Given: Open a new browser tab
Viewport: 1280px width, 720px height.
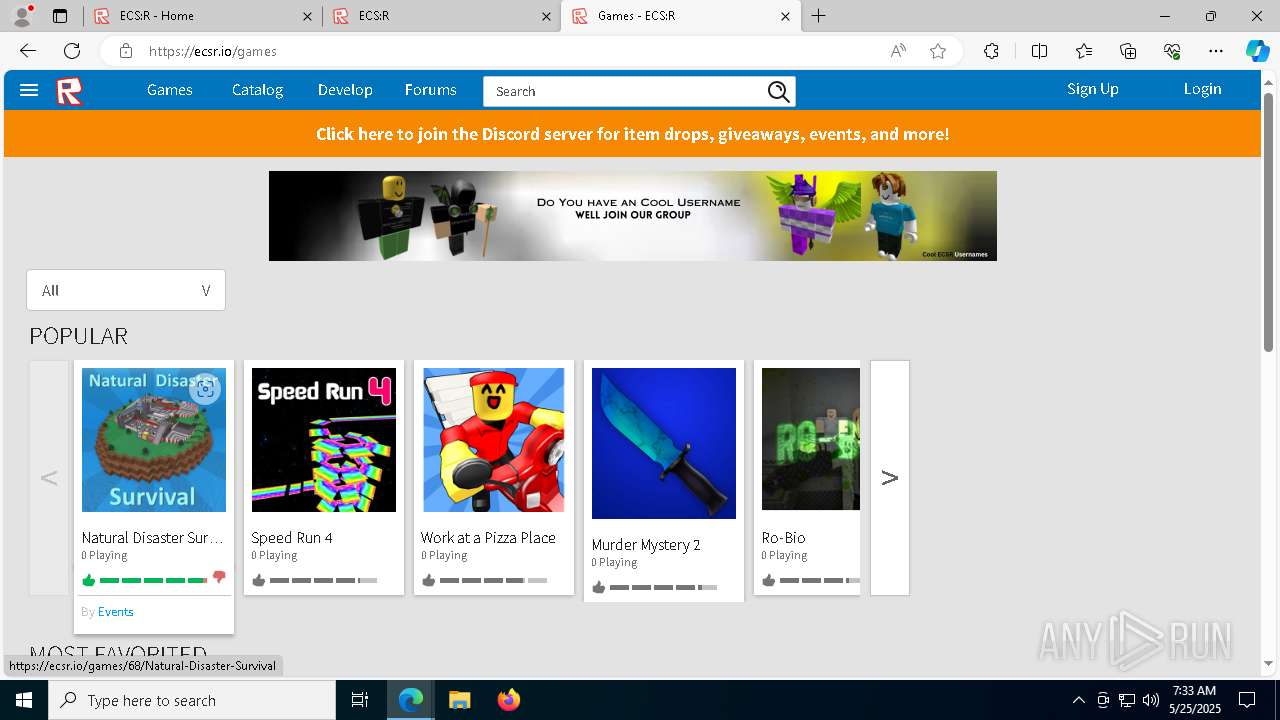Looking at the screenshot, I should click(x=819, y=16).
